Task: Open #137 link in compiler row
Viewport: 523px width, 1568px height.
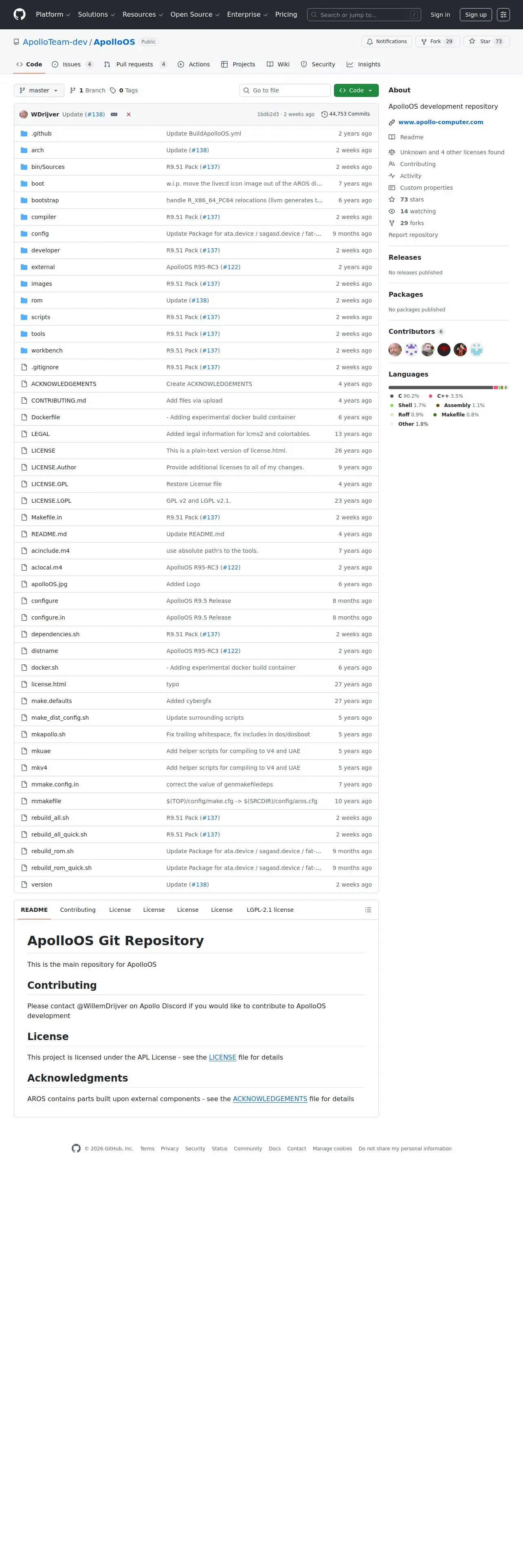Action: (210, 217)
